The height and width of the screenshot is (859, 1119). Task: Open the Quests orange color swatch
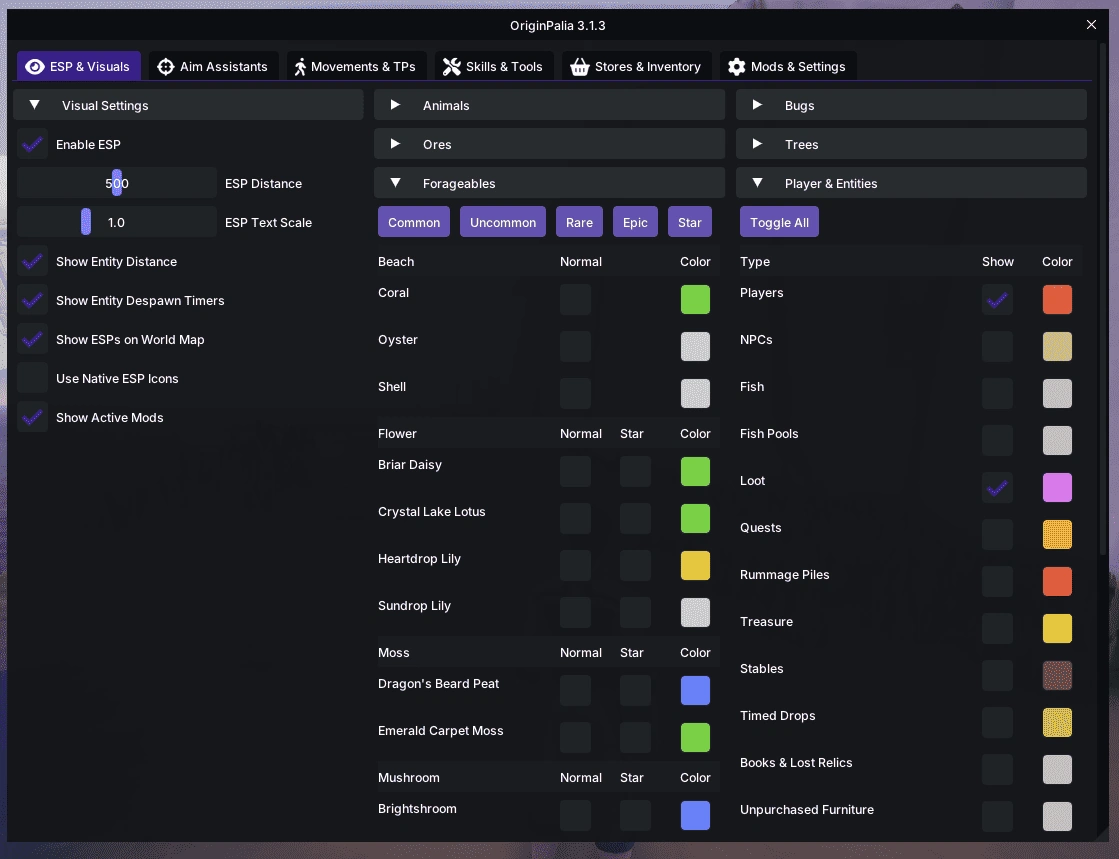click(x=1057, y=534)
